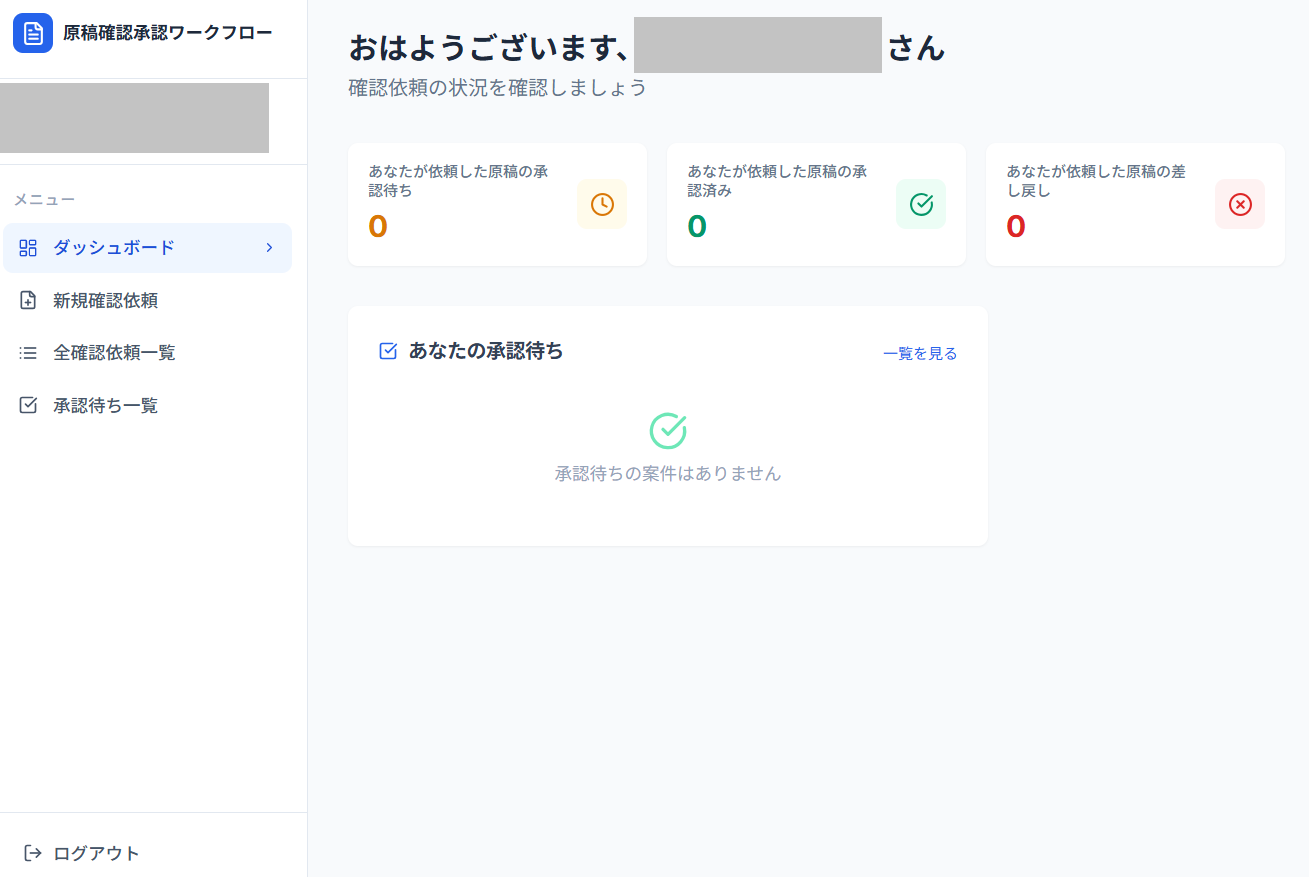Click the 新規確認依頼 file-plus icon
The width and height of the screenshot is (1309, 877).
pos(28,300)
